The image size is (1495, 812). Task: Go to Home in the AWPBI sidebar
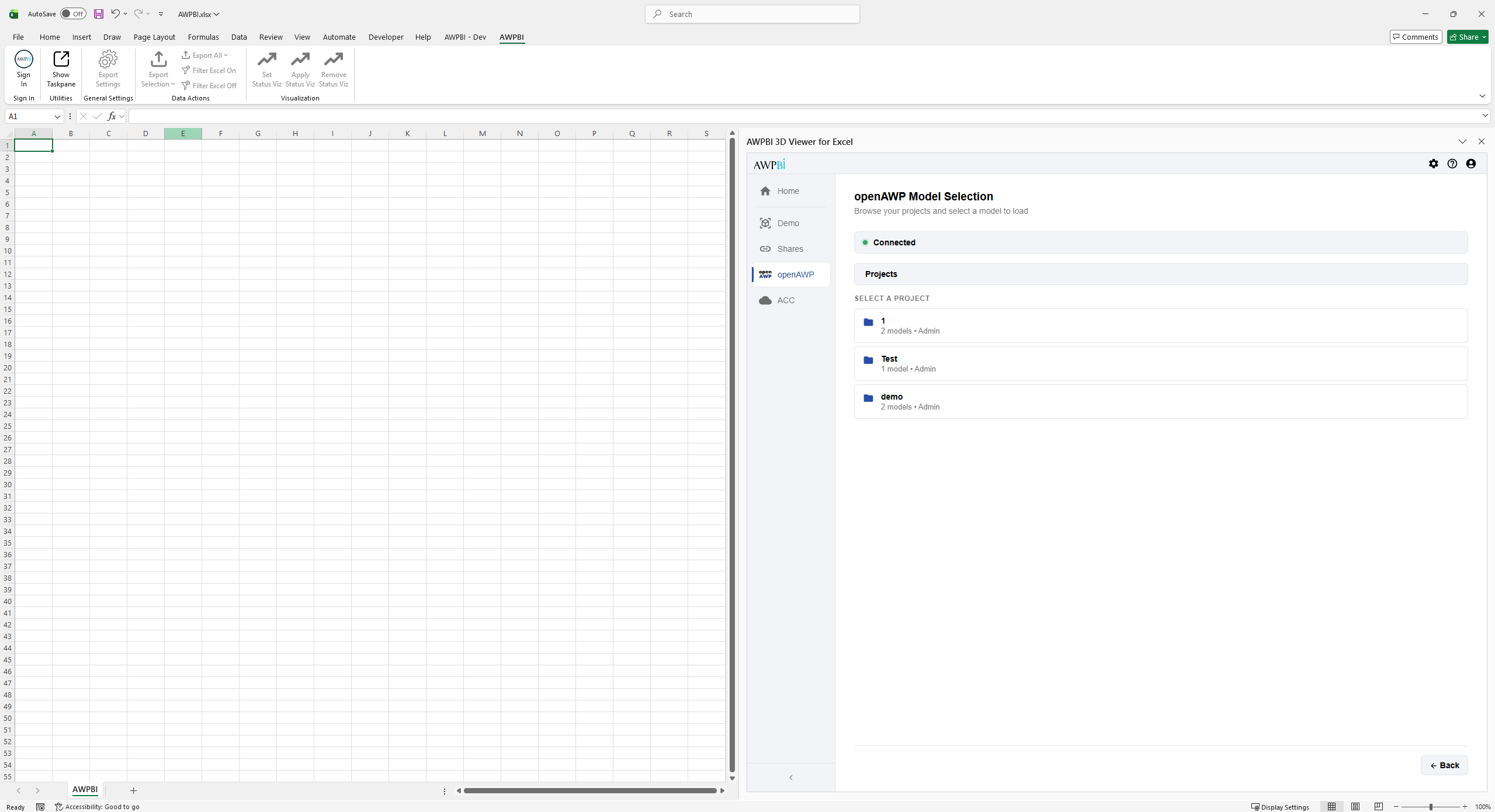(790, 191)
